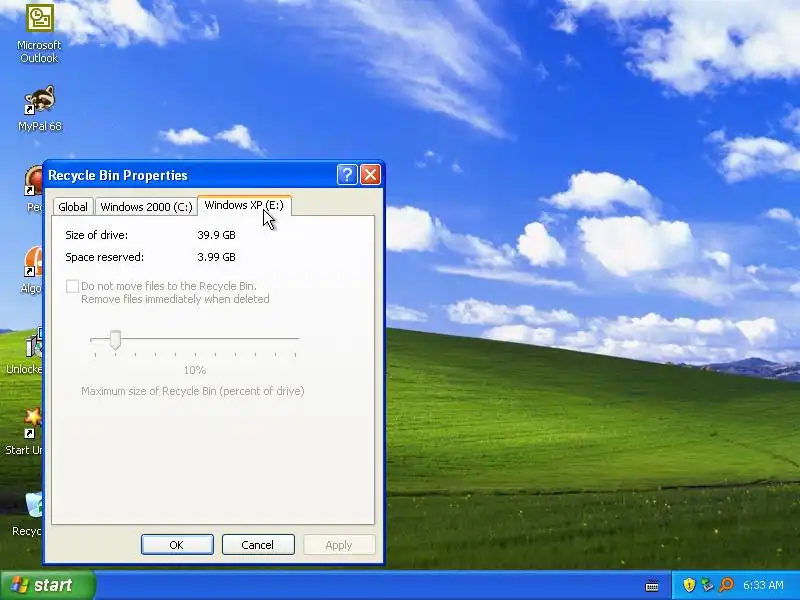Click the Cancel button
This screenshot has width=800, height=600.
click(258, 544)
